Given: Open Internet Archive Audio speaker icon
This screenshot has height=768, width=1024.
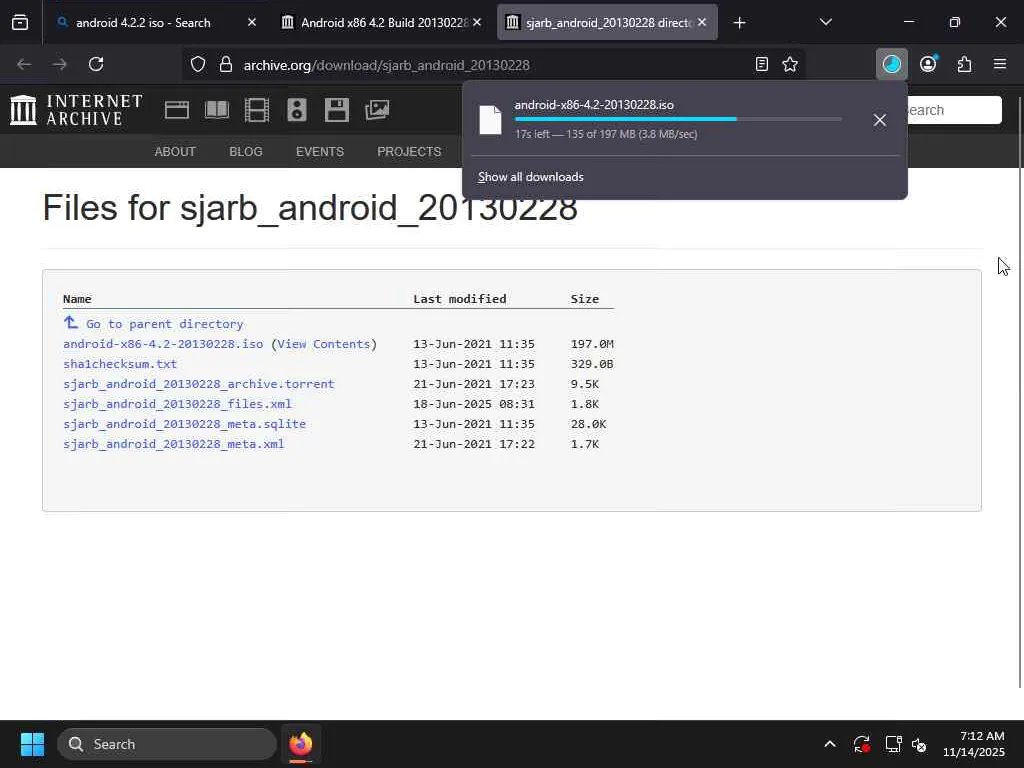Looking at the screenshot, I should (296, 110).
